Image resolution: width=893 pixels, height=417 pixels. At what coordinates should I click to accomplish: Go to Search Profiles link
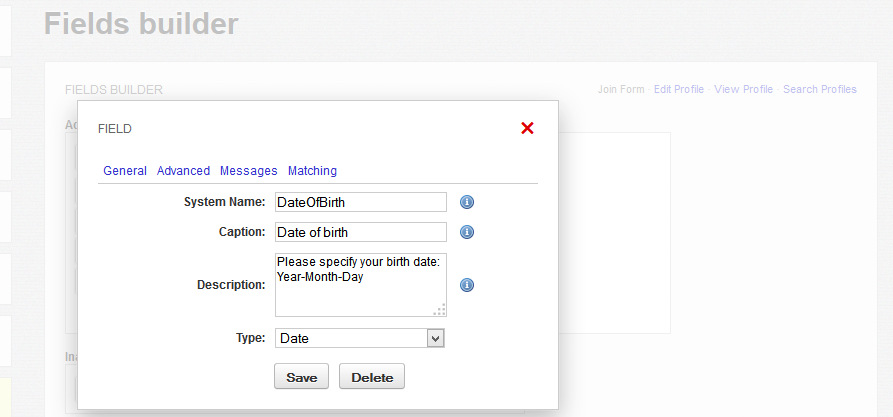[x=820, y=89]
